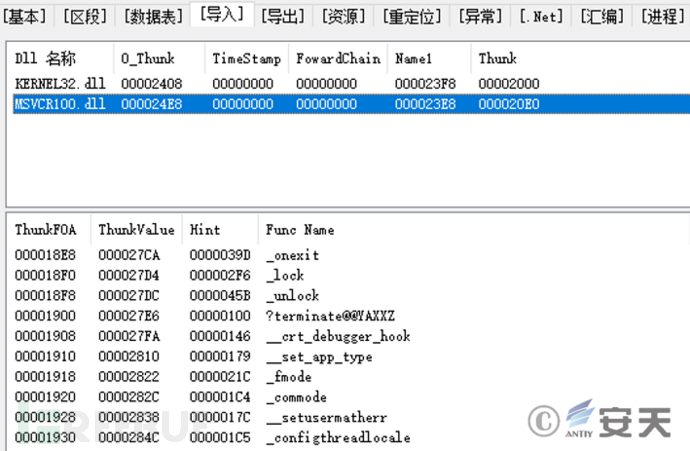Image resolution: width=690 pixels, height=451 pixels.
Task: Click ThunkValue 000027CA
Action: tap(129, 255)
